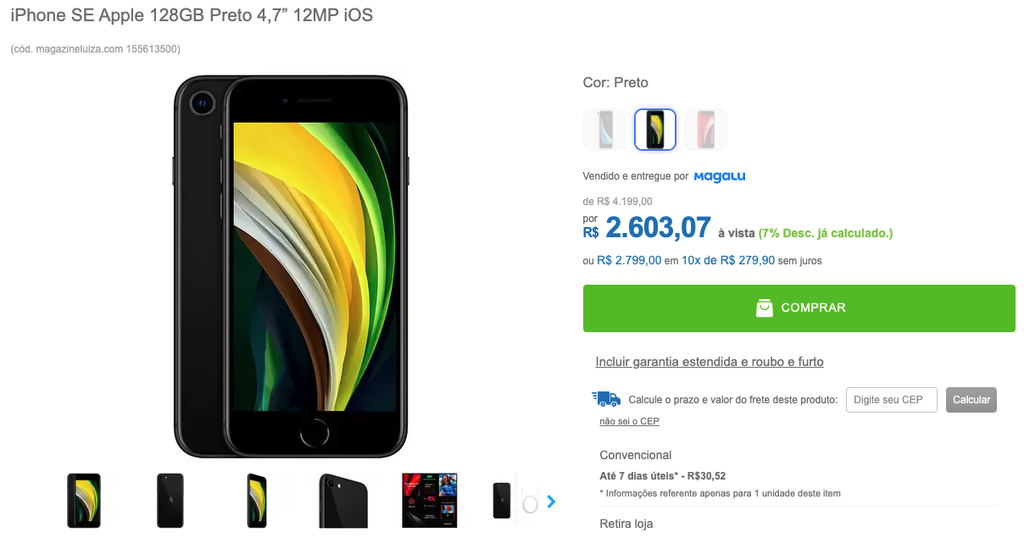Click the delivery truck shipping icon
The height and width of the screenshot is (538, 1024).
point(606,399)
